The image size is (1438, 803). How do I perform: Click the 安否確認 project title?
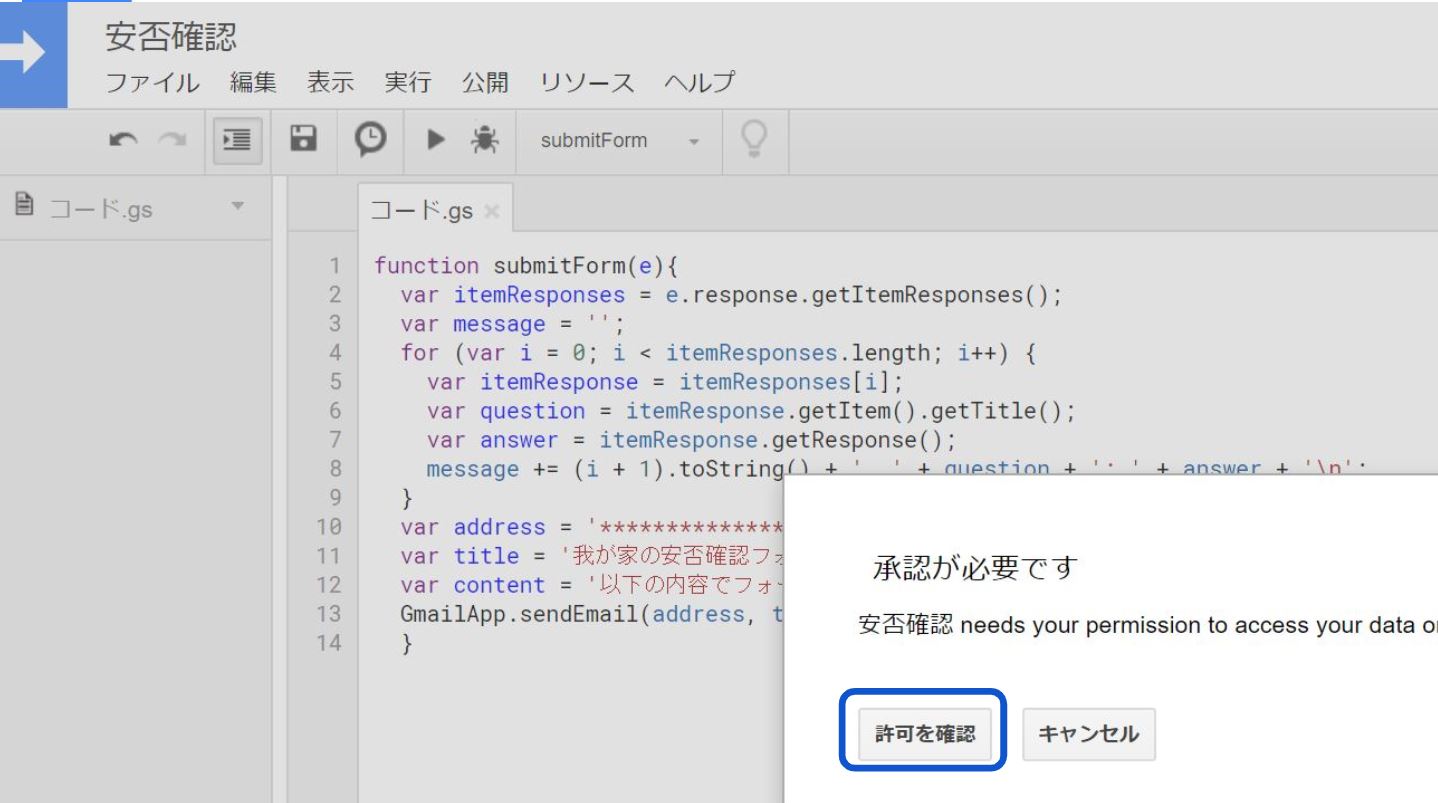click(171, 37)
